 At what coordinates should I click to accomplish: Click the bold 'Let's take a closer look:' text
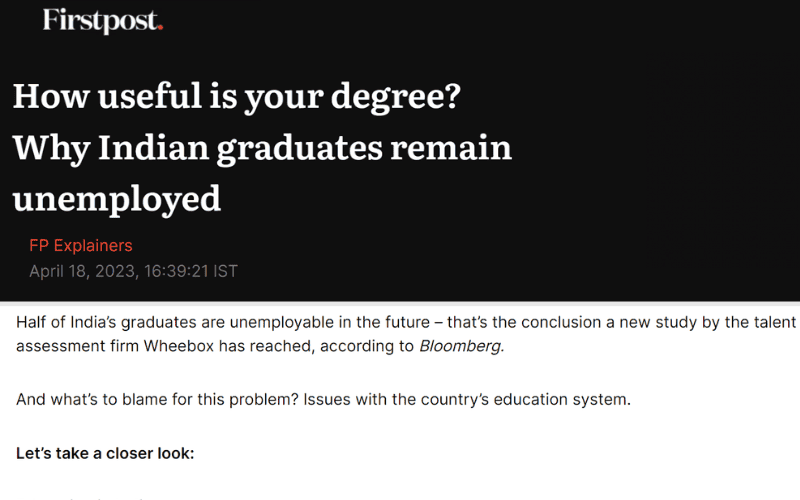(x=105, y=453)
